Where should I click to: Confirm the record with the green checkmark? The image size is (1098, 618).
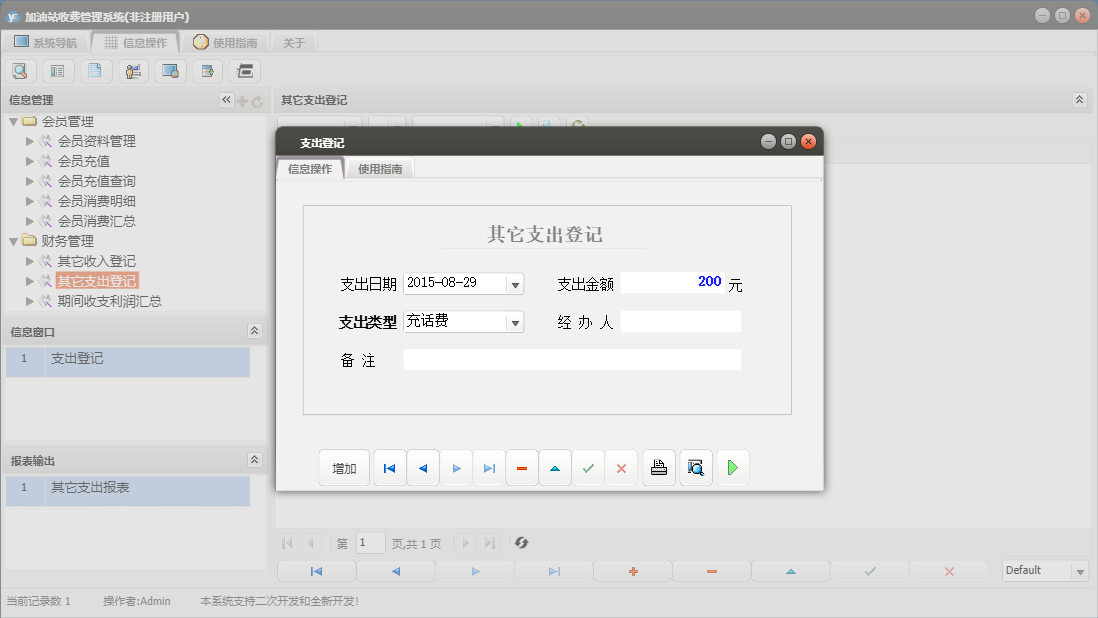[x=588, y=467]
